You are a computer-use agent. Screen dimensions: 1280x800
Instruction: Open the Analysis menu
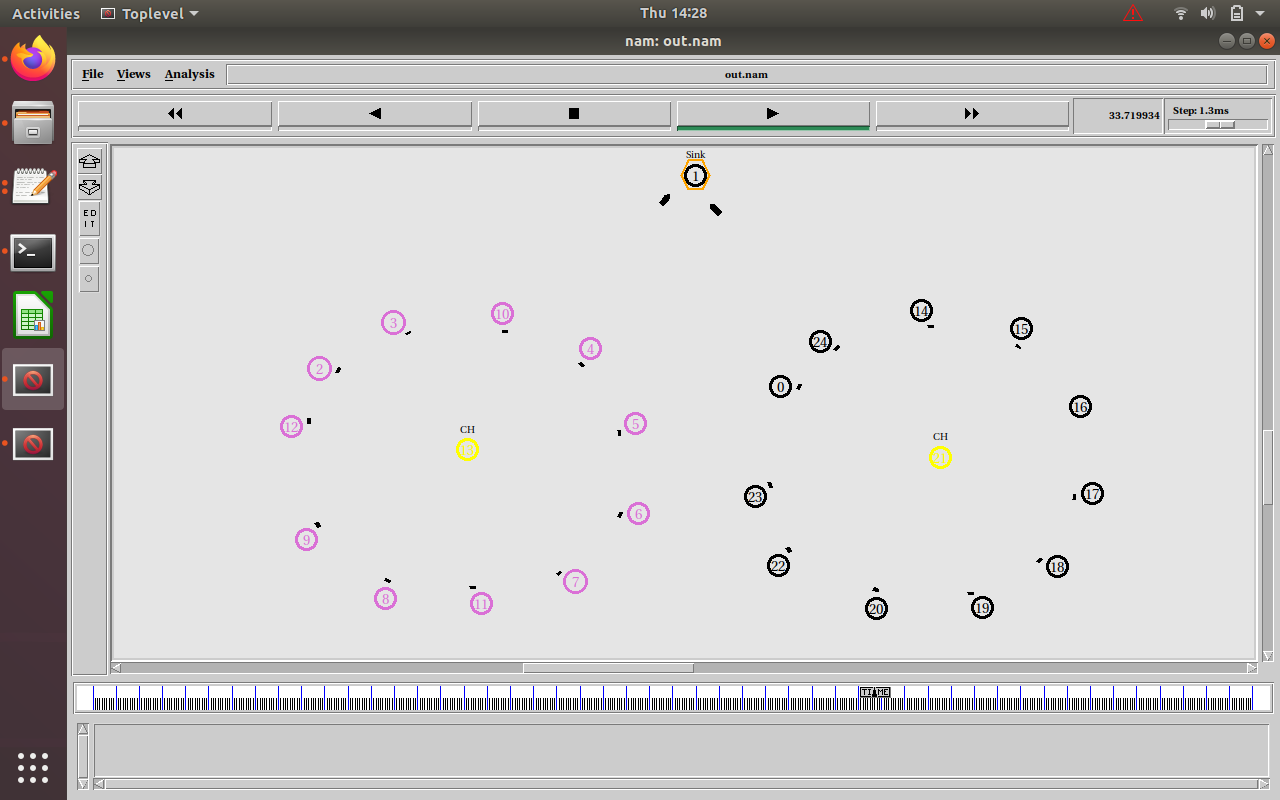click(190, 74)
